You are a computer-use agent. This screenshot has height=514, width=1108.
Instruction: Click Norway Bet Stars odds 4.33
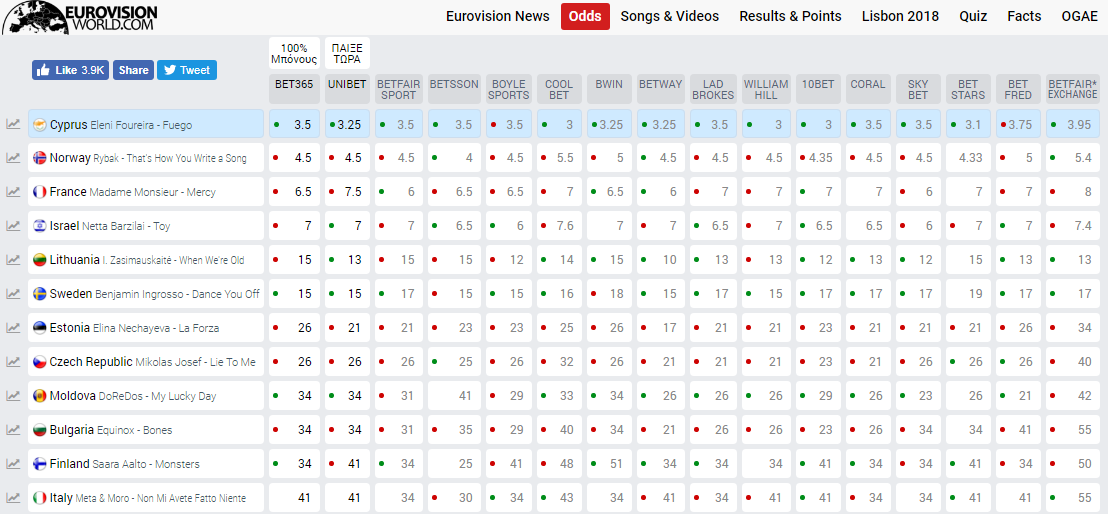[x=968, y=158]
